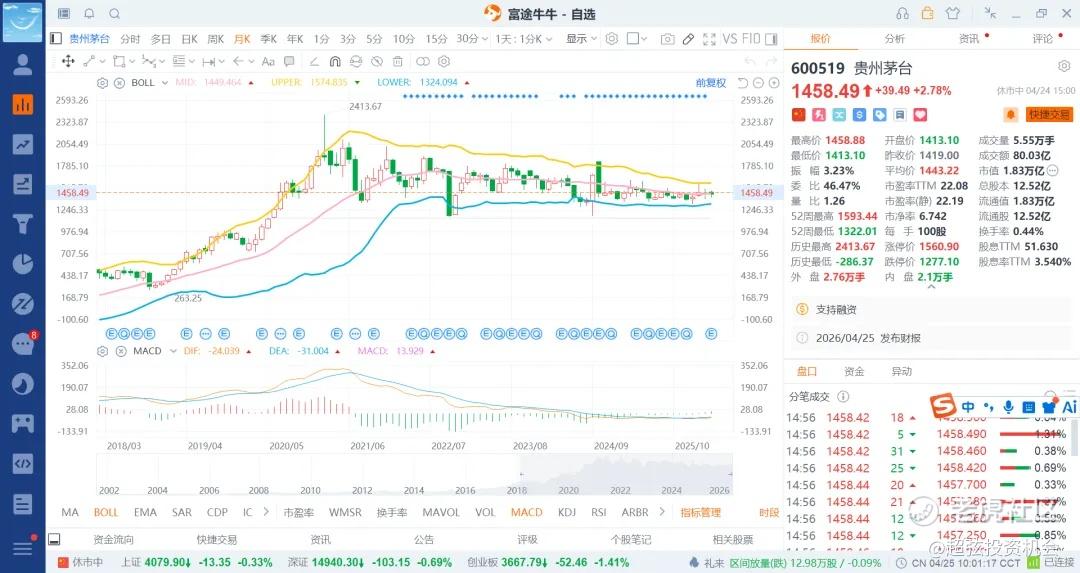This screenshot has height=573, width=1080.
Task: Open 指标管理 indicator management
Action: pos(700,512)
